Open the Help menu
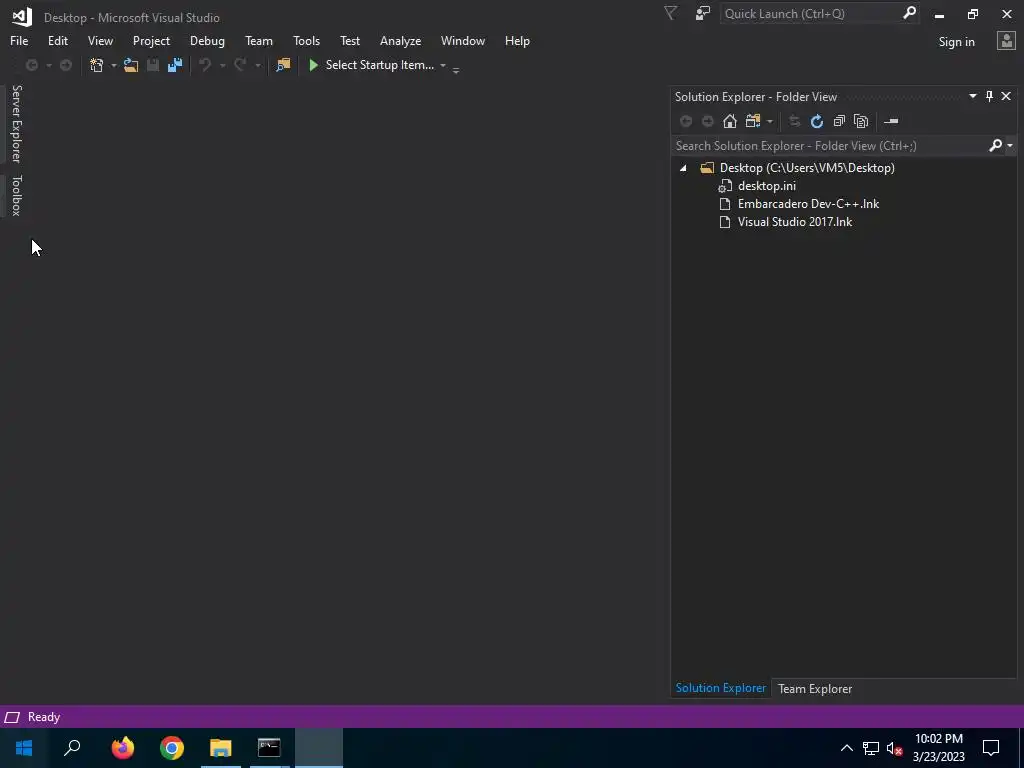Image resolution: width=1024 pixels, height=768 pixels. point(517,41)
